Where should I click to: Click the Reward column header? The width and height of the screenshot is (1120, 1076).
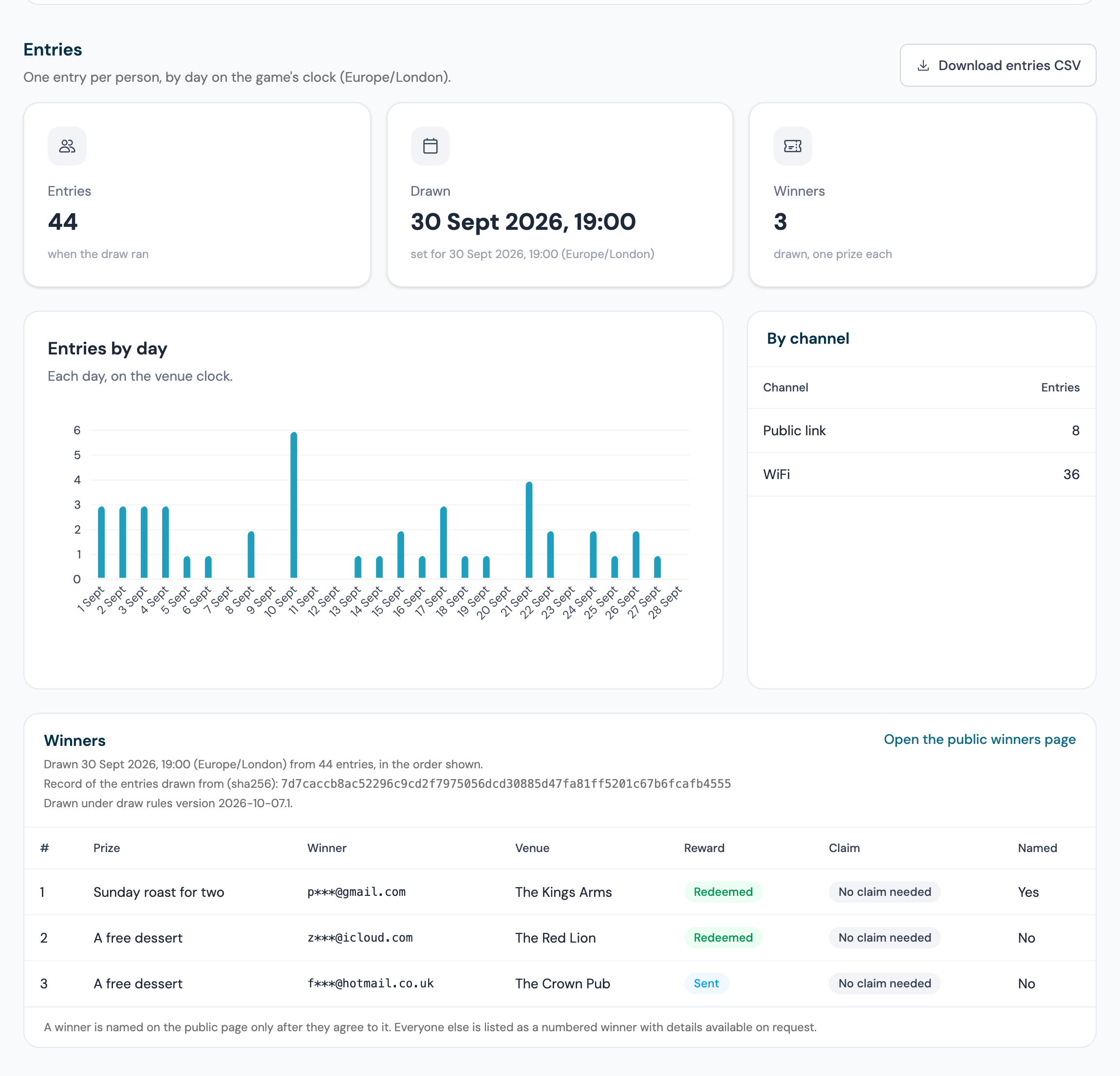704,848
